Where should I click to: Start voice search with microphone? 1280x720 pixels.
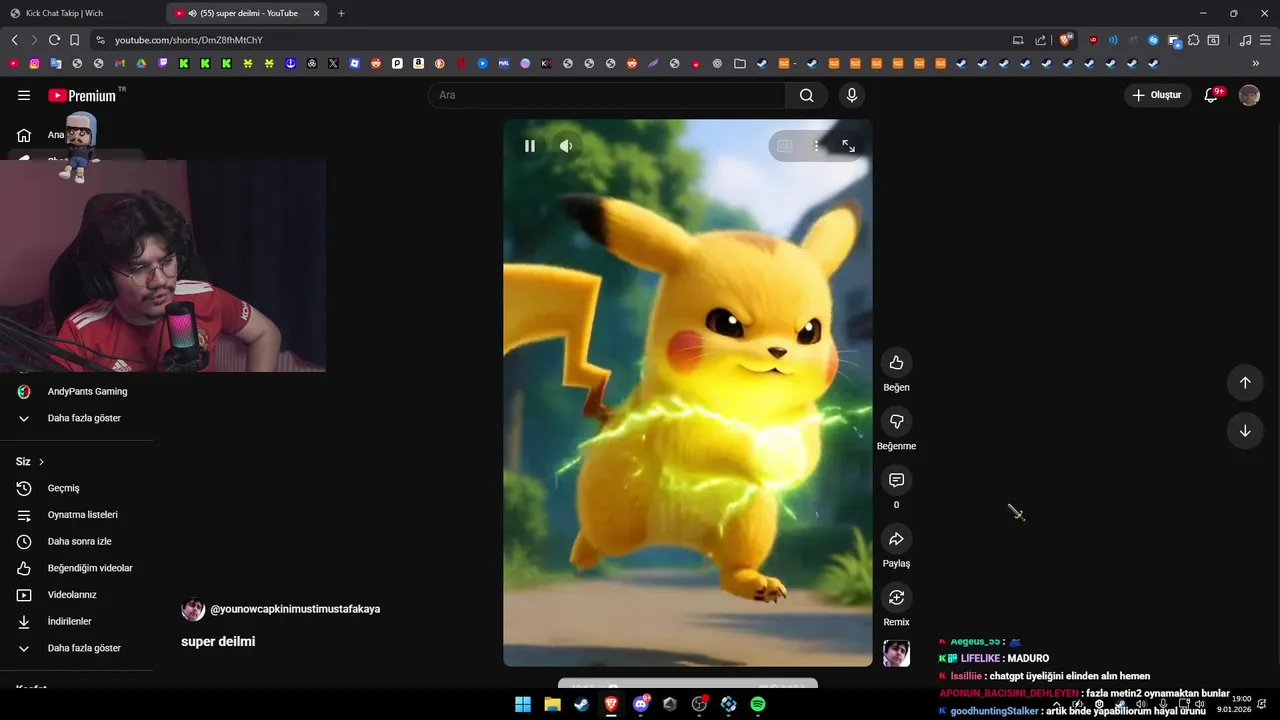(x=852, y=95)
